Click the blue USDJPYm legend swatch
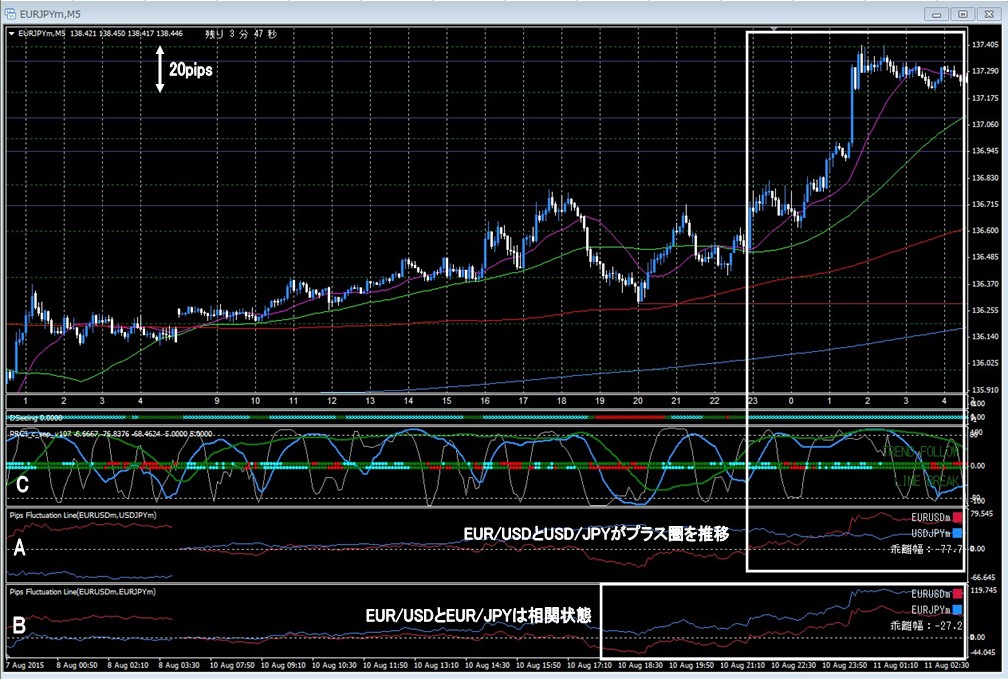Screen dimensions: 1008x679 tap(958, 533)
